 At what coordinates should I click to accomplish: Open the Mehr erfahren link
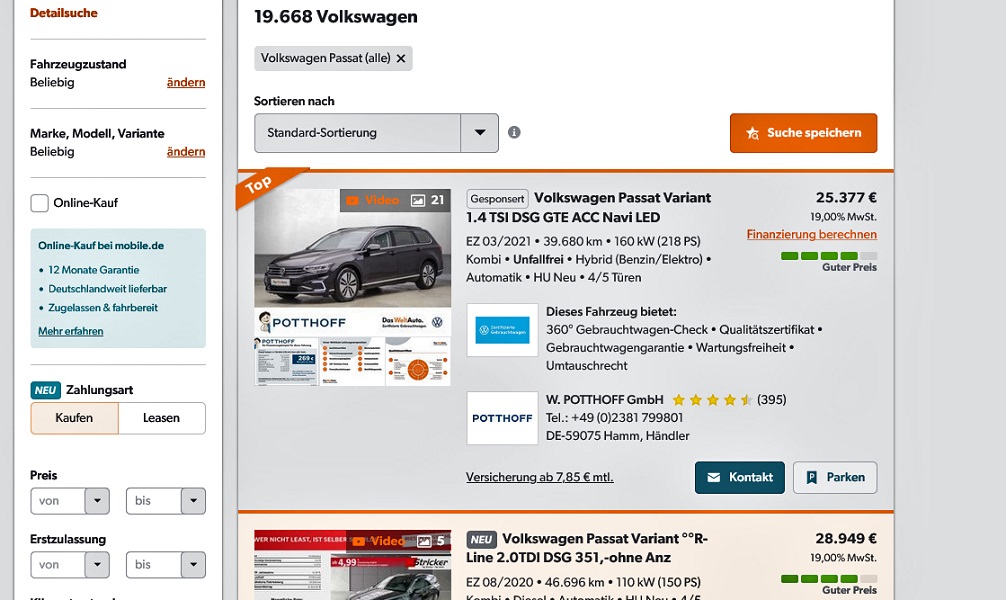click(x=71, y=331)
